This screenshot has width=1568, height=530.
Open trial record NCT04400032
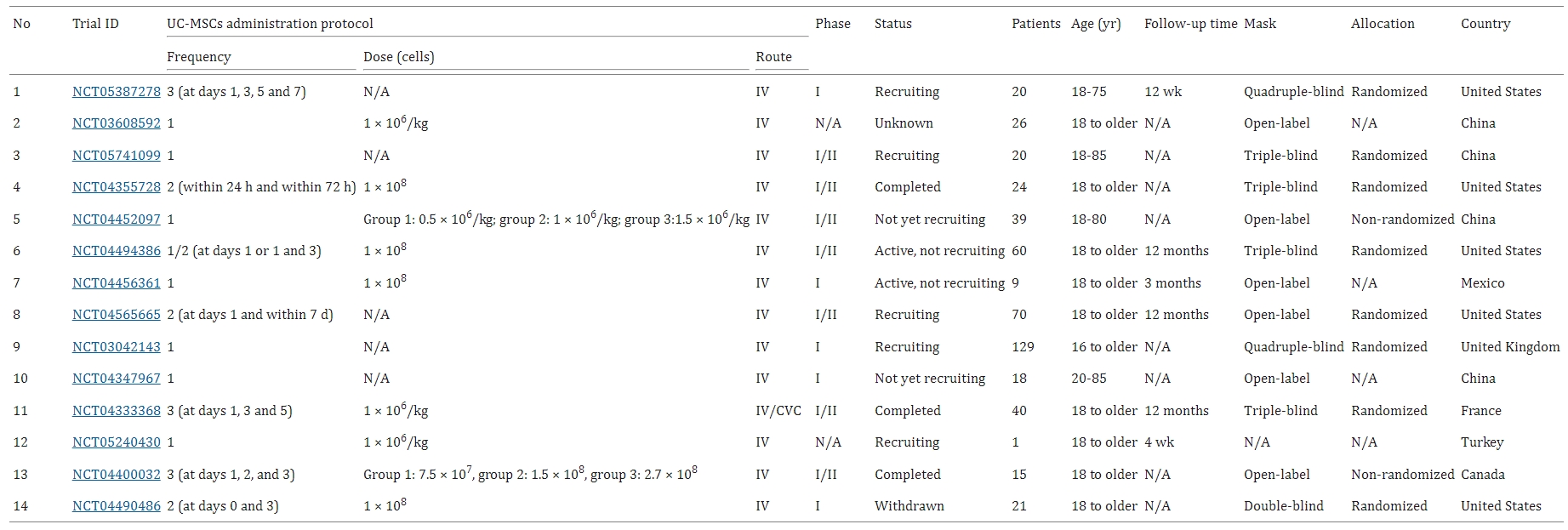click(116, 475)
